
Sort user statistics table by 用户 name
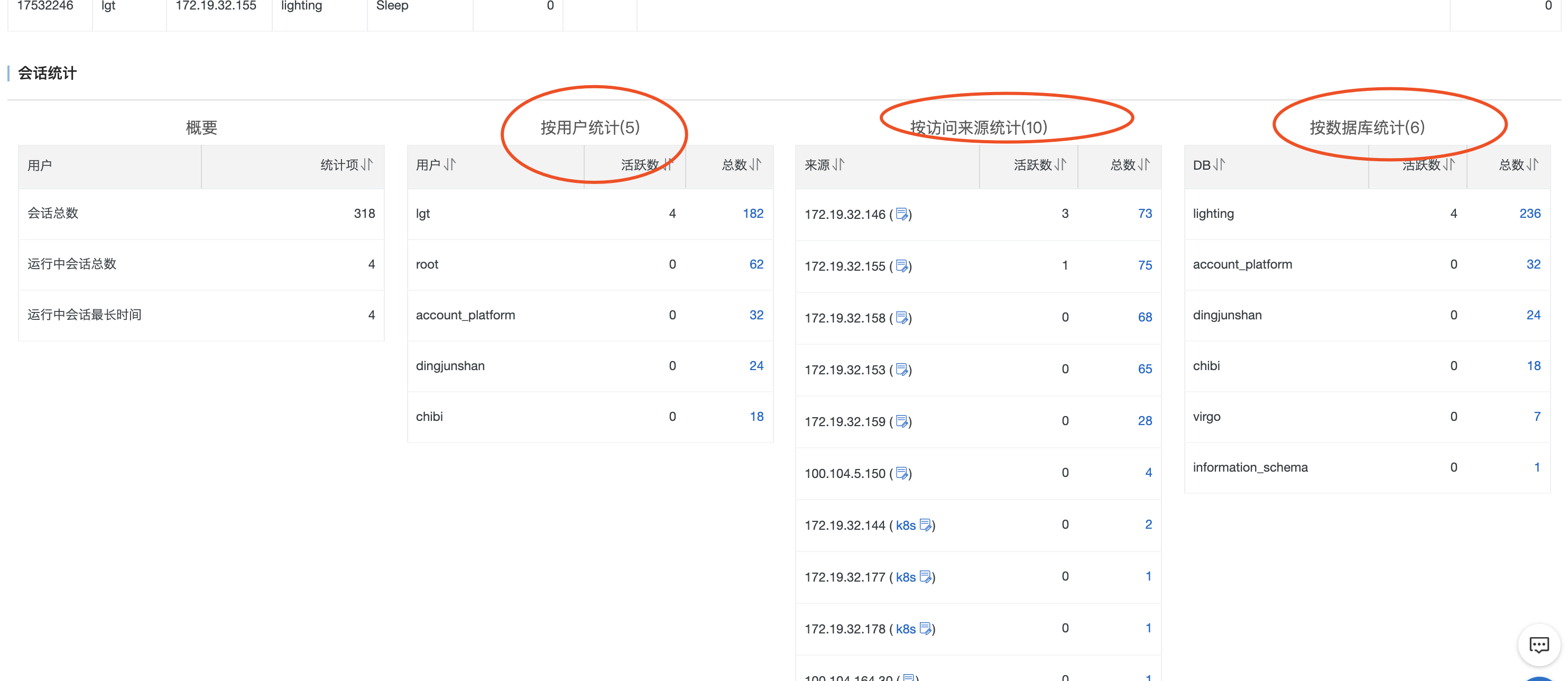click(450, 165)
